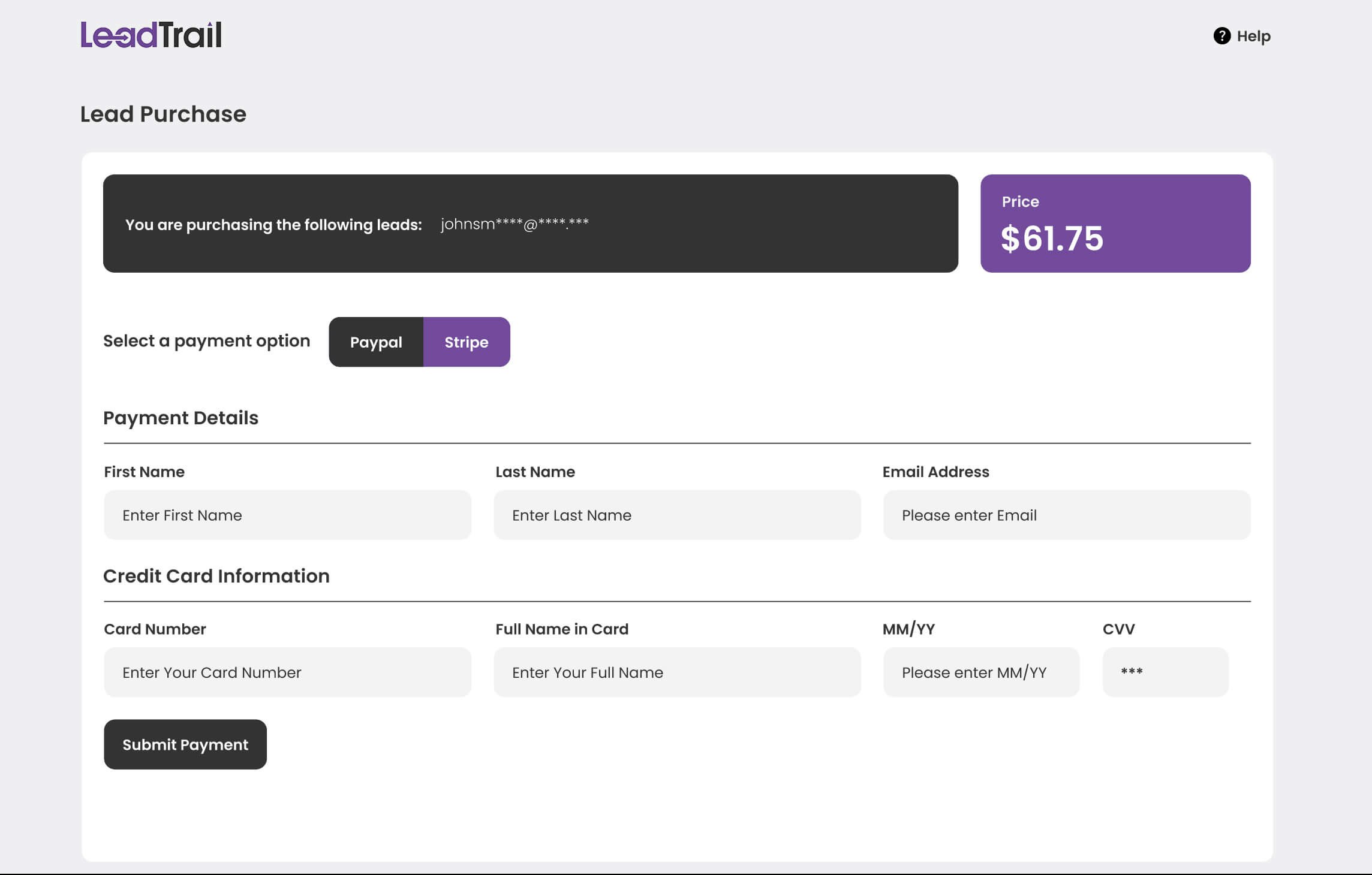This screenshot has width=1372, height=875.
Task: Select the Paypal payment option
Action: [376, 342]
